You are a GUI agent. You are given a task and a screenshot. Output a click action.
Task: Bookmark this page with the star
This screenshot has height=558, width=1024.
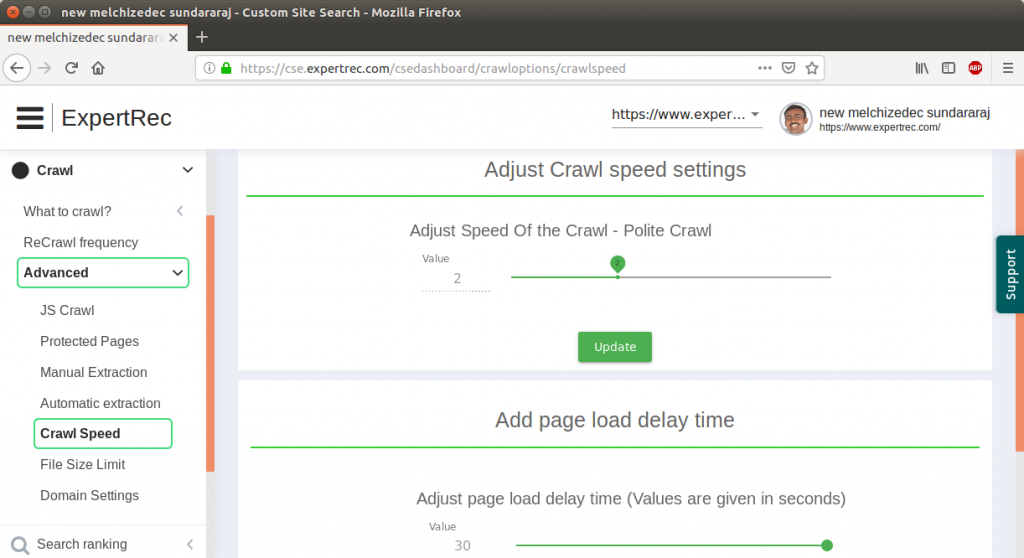click(x=812, y=68)
